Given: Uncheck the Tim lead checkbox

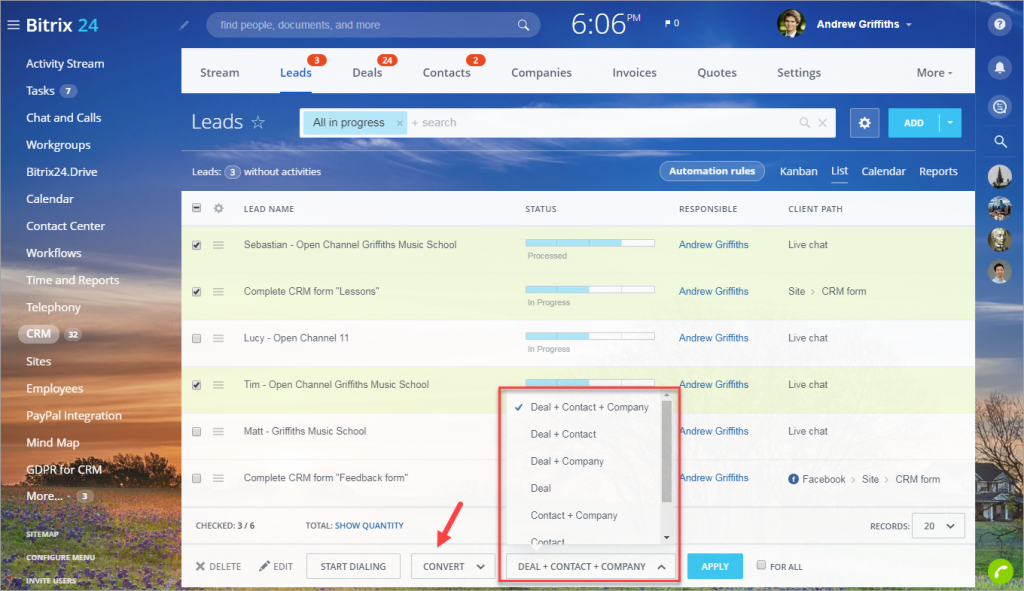Looking at the screenshot, I should [x=197, y=385].
